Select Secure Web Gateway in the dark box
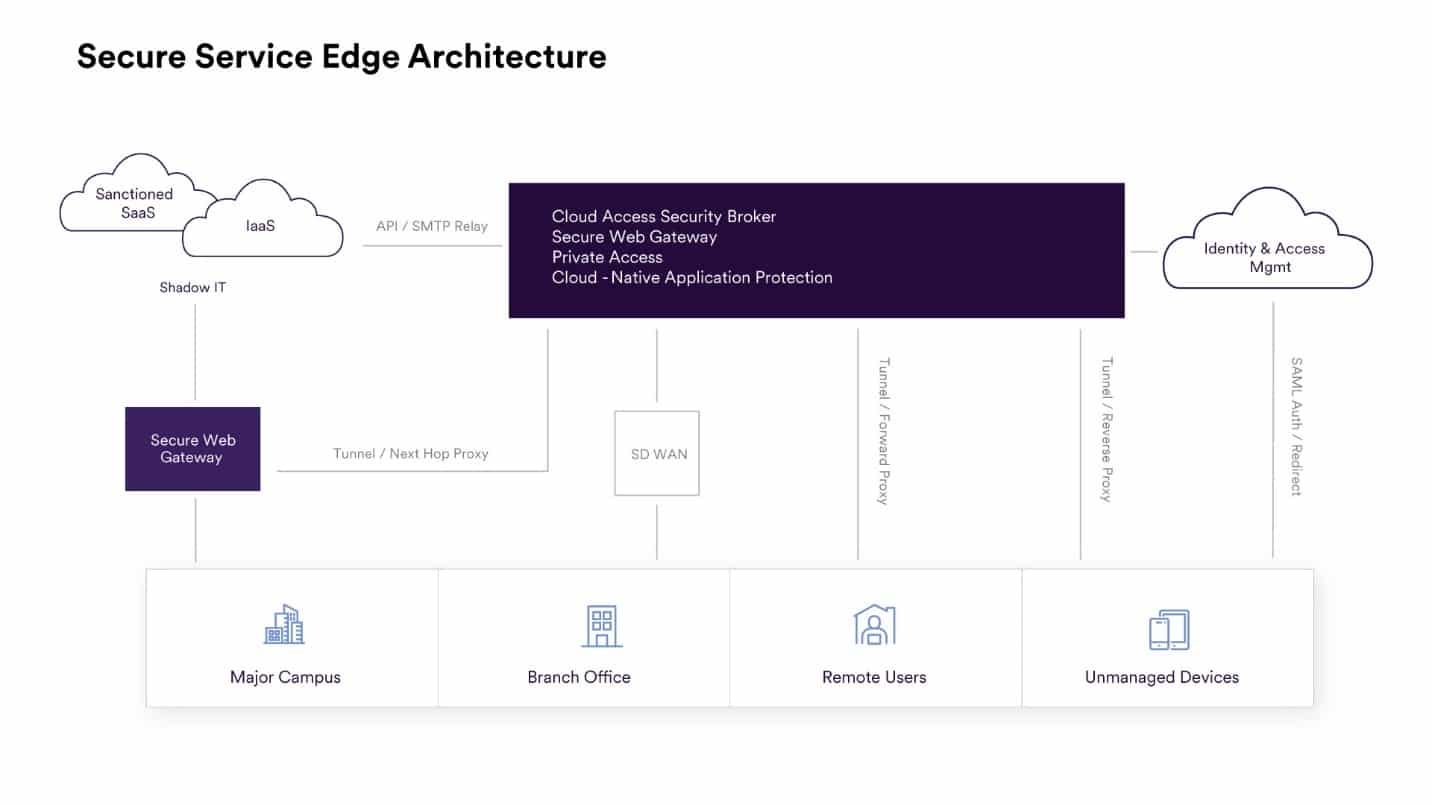The width and height of the screenshot is (1432, 805). click(x=634, y=237)
